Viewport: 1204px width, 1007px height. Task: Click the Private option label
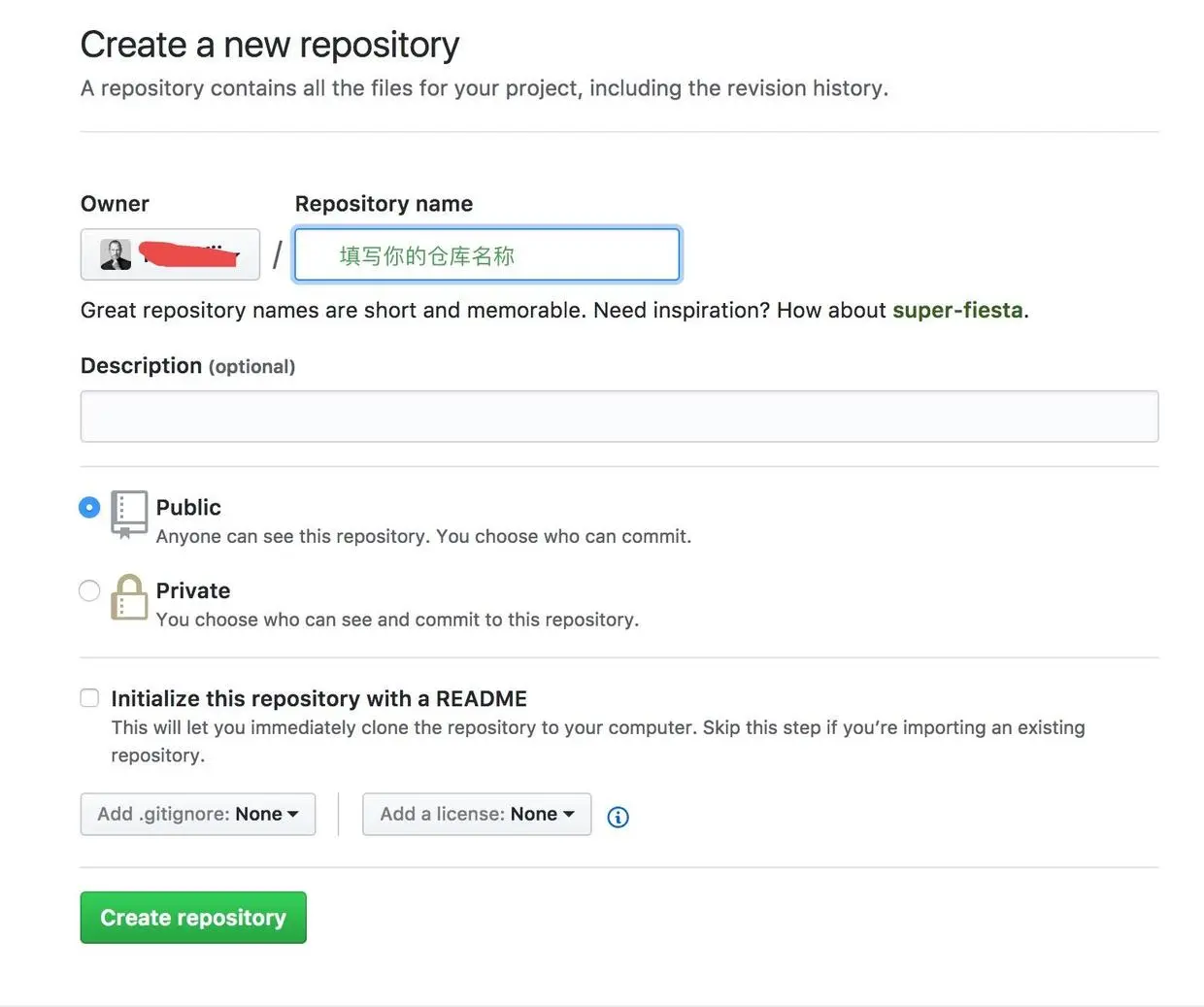193,590
